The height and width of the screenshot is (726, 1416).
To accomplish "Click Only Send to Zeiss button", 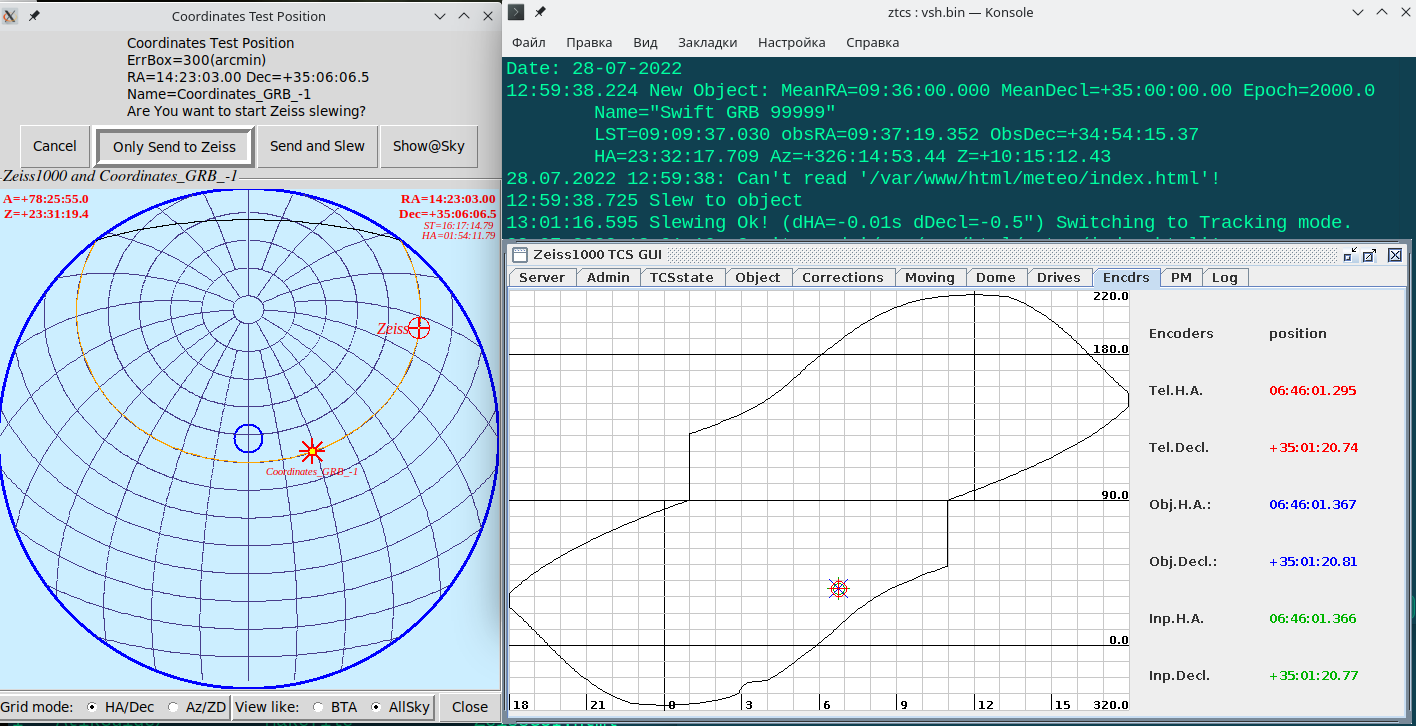I will coord(174,147).
